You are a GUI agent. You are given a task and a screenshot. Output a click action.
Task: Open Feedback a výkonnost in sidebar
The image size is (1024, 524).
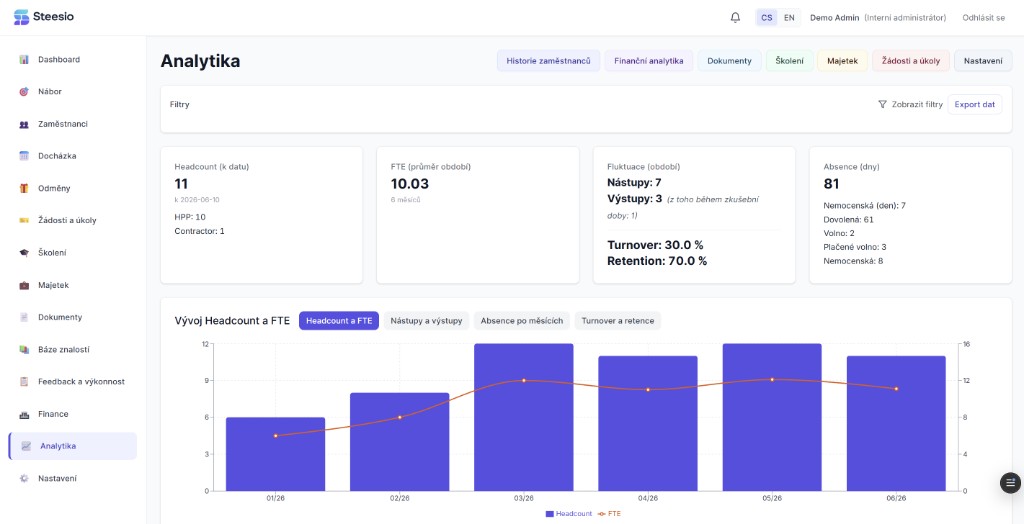(72, 382)
